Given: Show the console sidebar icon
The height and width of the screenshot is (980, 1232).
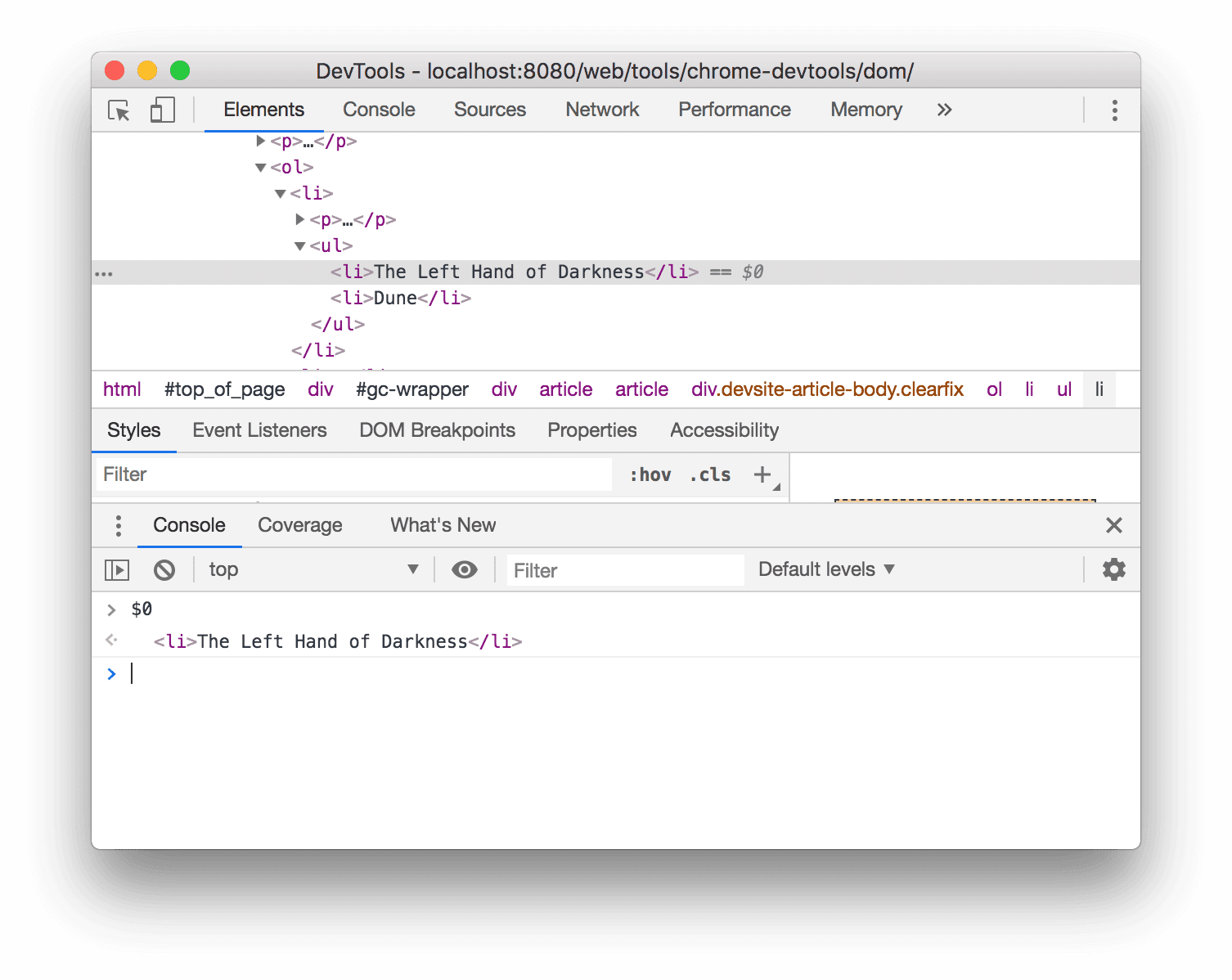Looking at the screenshot, I should (x=117, y=570).
